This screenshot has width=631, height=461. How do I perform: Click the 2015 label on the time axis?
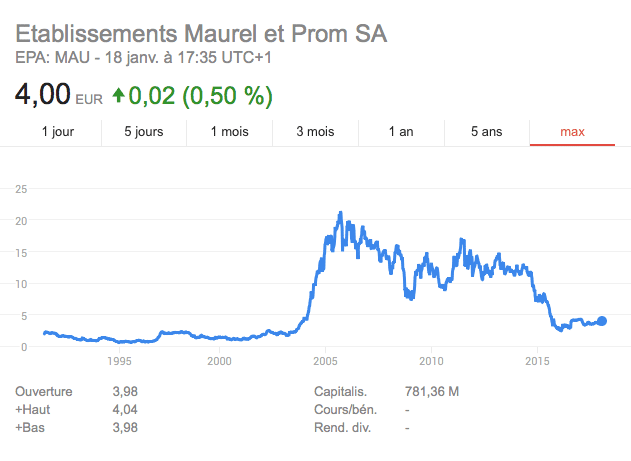537,361
